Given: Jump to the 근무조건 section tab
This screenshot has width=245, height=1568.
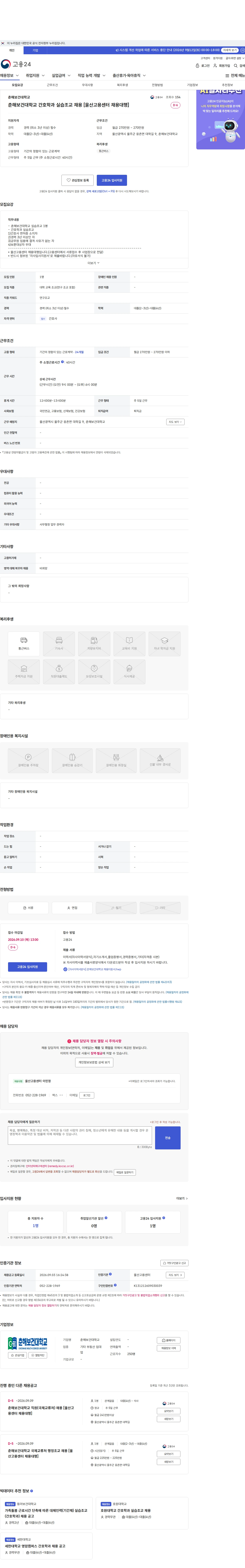Looking at the screenshot, I should pyautogui.click(x=52, y=85).
